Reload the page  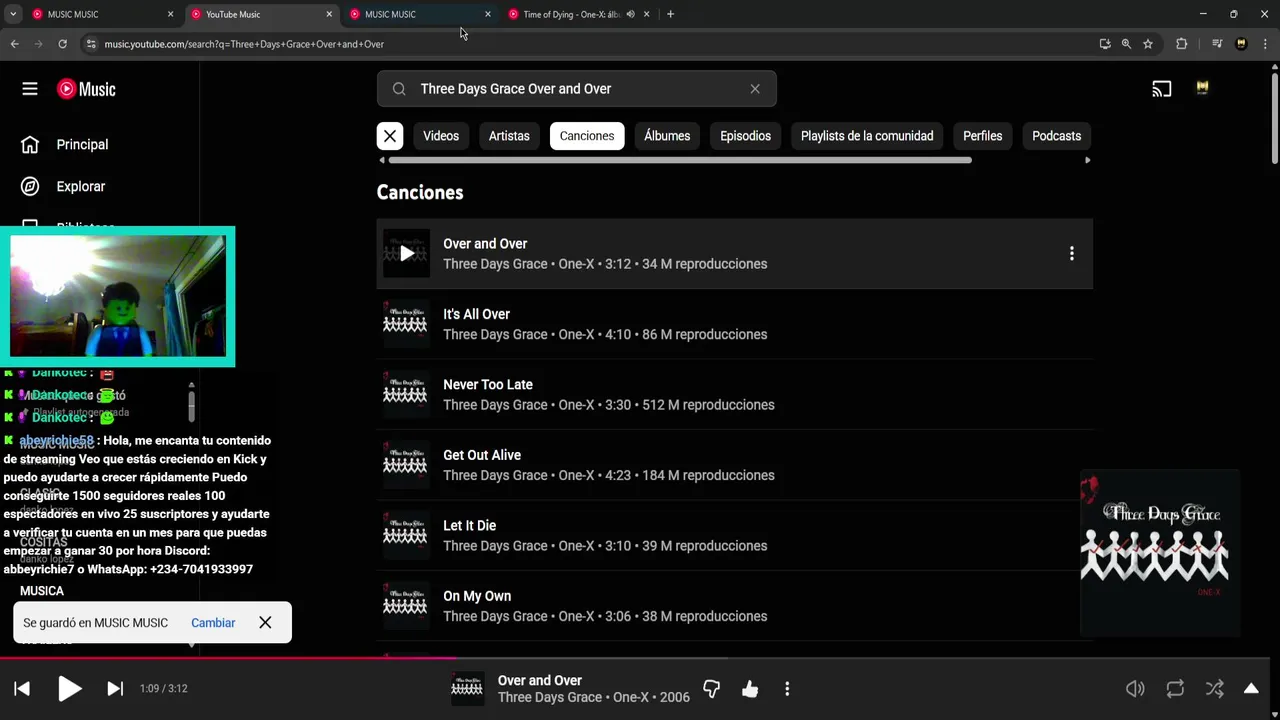pyautogui.click(x=62, y=44)
